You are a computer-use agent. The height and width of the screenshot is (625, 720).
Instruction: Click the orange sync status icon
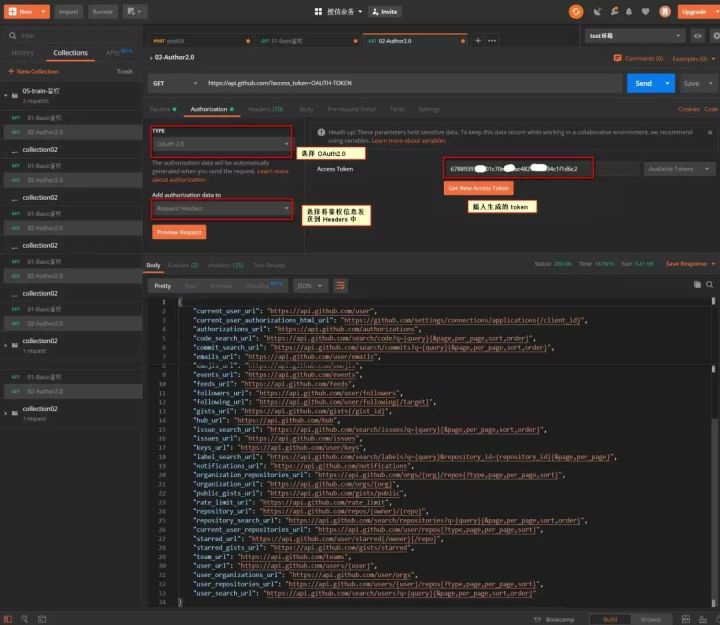point(576,11)
